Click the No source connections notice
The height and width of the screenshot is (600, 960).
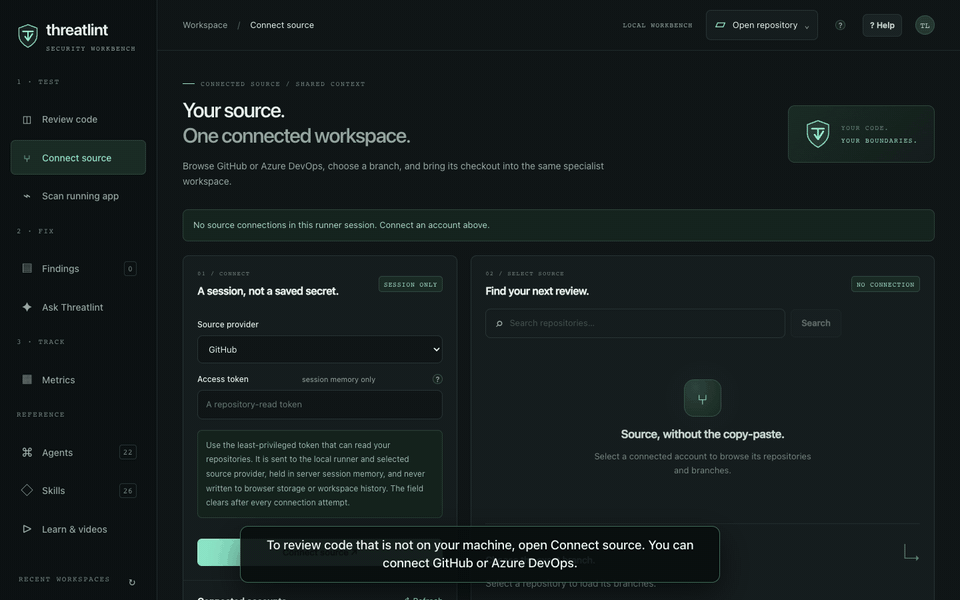(x=558, y=225)
